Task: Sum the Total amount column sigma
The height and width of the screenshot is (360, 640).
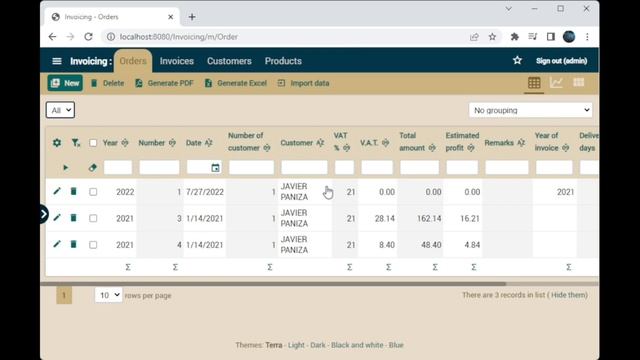Action: point(435,267)
